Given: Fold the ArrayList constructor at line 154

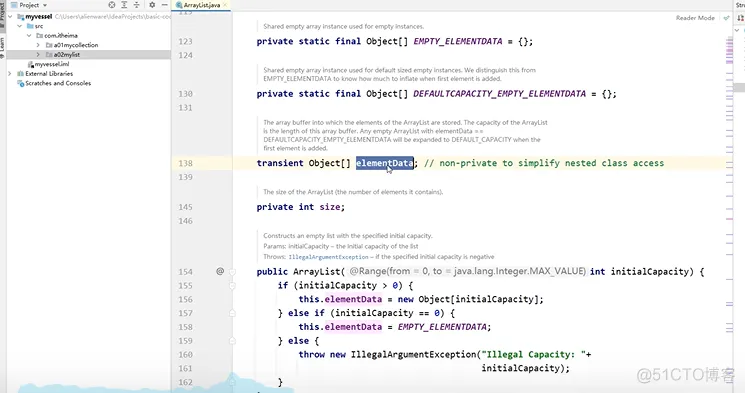Looking at the screenshot, I should pyautogui.click(x=232, y=272).
